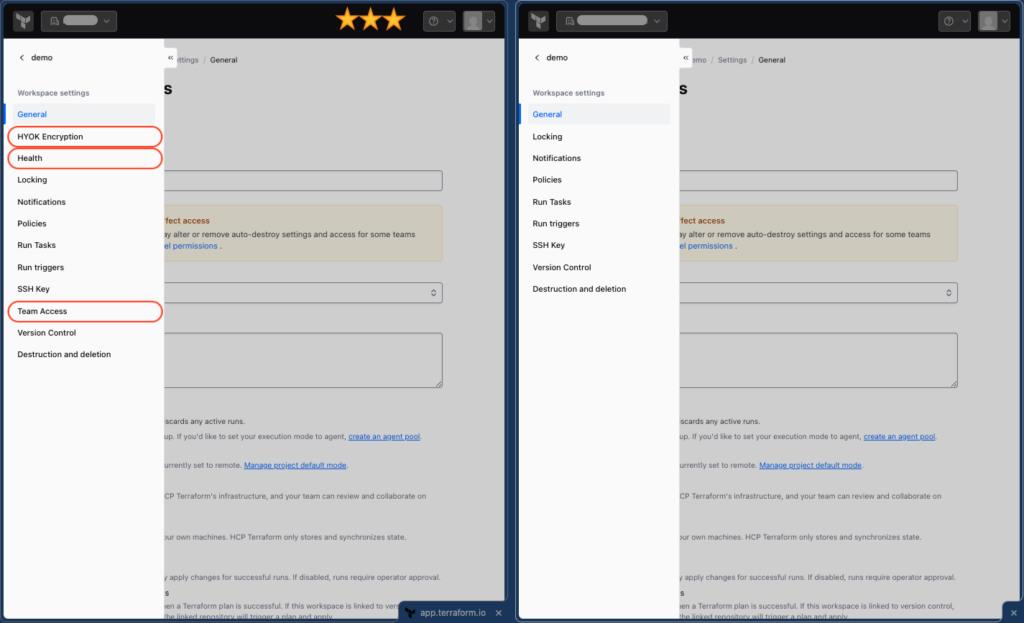Open the select dropdown in left window form
1024x623 pixels.
point(303,293)
